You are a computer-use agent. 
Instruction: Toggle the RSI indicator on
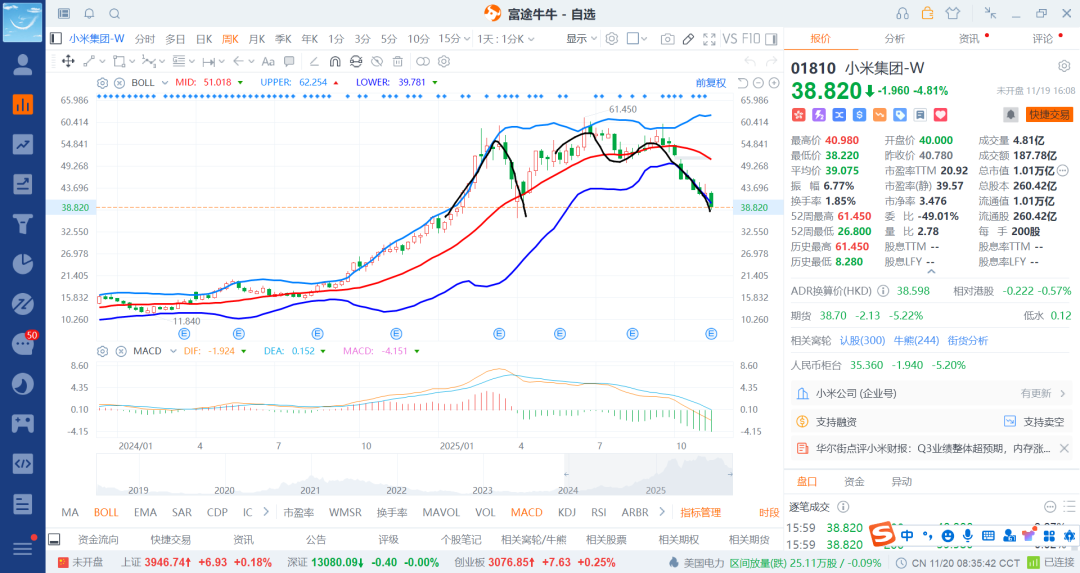pos(599,512)
